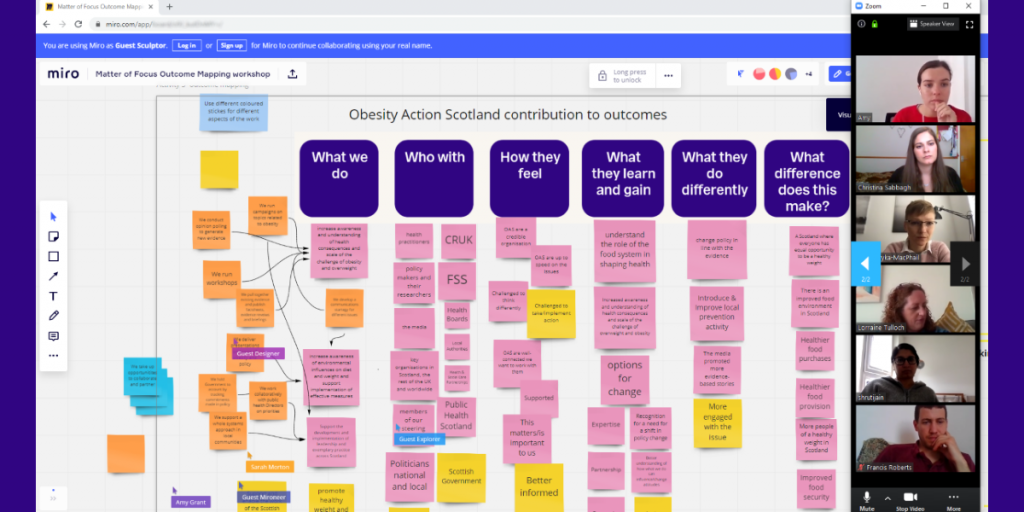
Task: Go forward in the browser
Action: tap(63, 24)
